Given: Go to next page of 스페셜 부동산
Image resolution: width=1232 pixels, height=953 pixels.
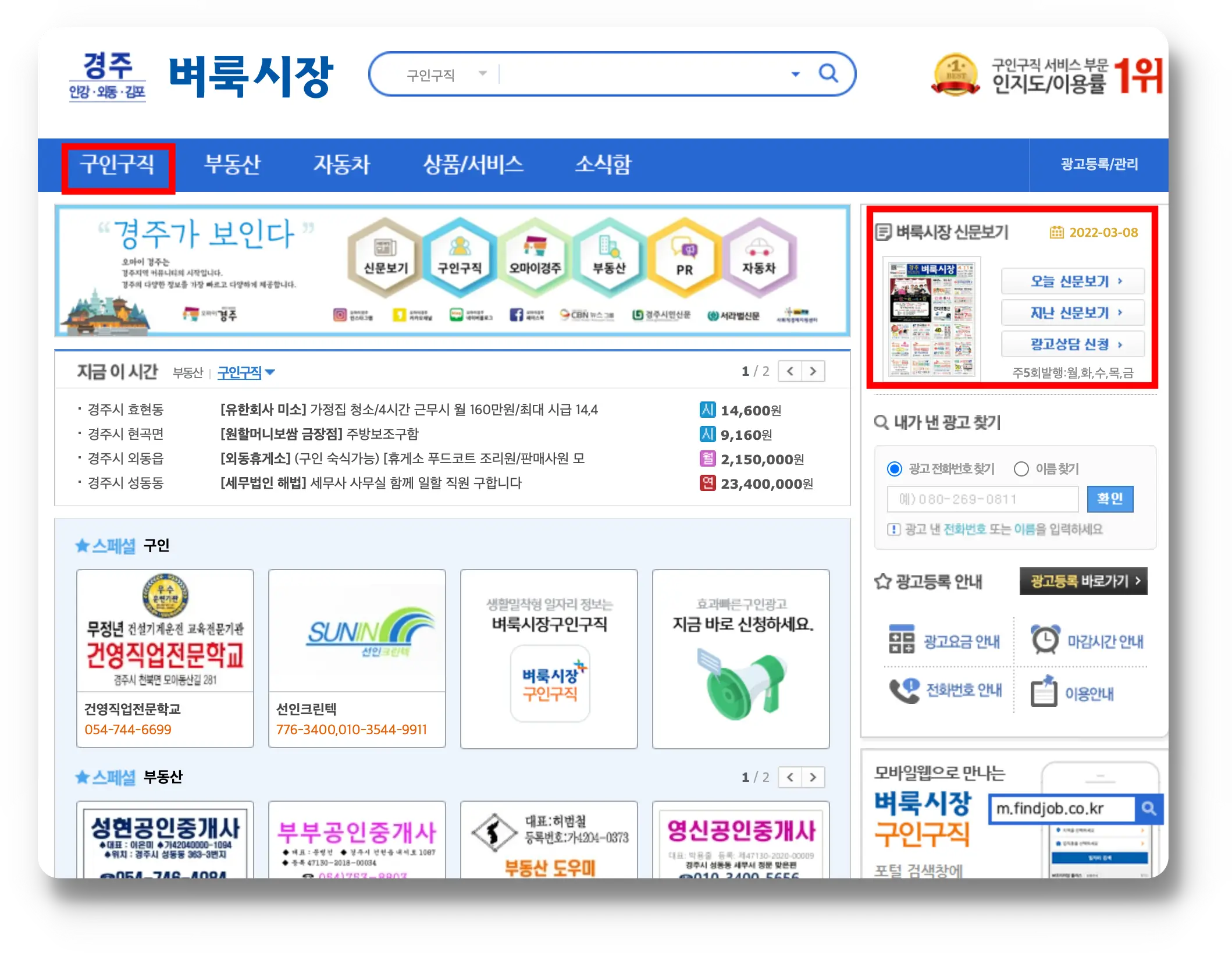Looking at the screenshot, I should 813,777.
